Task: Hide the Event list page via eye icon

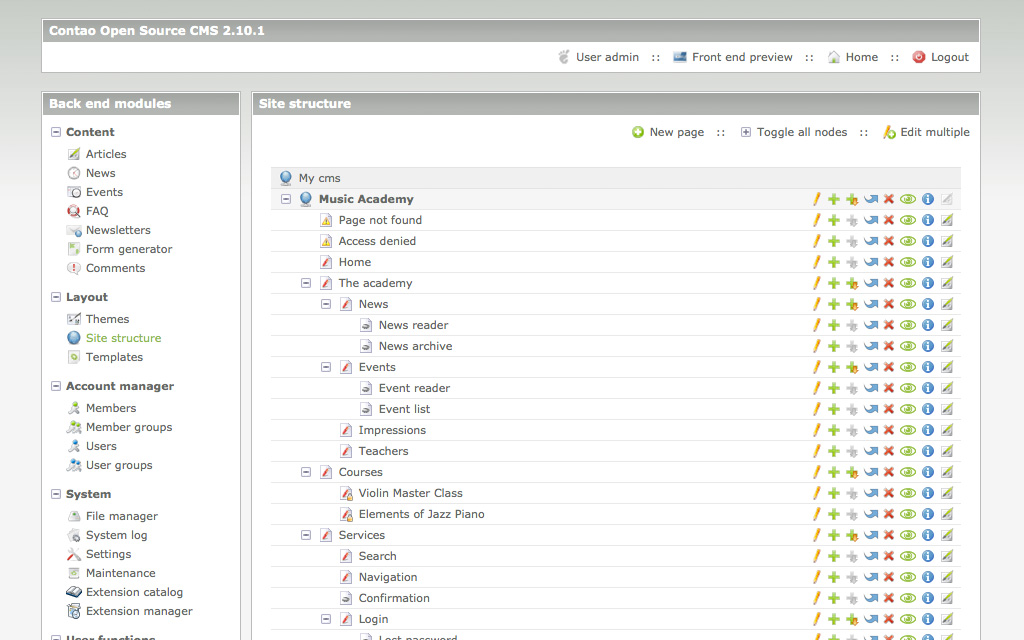Action: point(908,409)
